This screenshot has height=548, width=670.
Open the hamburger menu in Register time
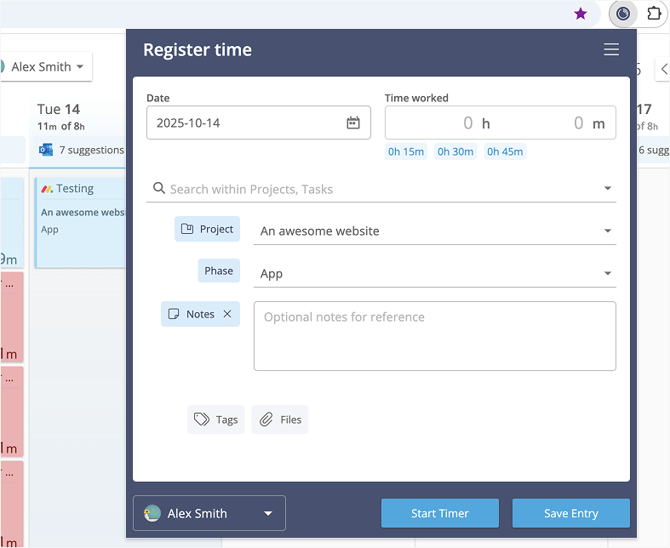pyautogui.click(x=611, y=50)
